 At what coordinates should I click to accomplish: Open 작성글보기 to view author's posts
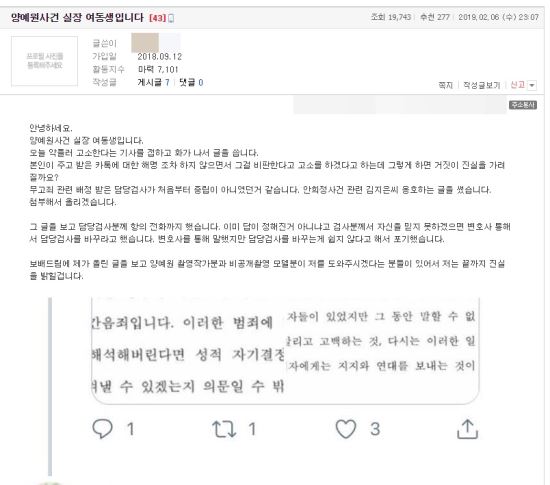coord(482,85)
